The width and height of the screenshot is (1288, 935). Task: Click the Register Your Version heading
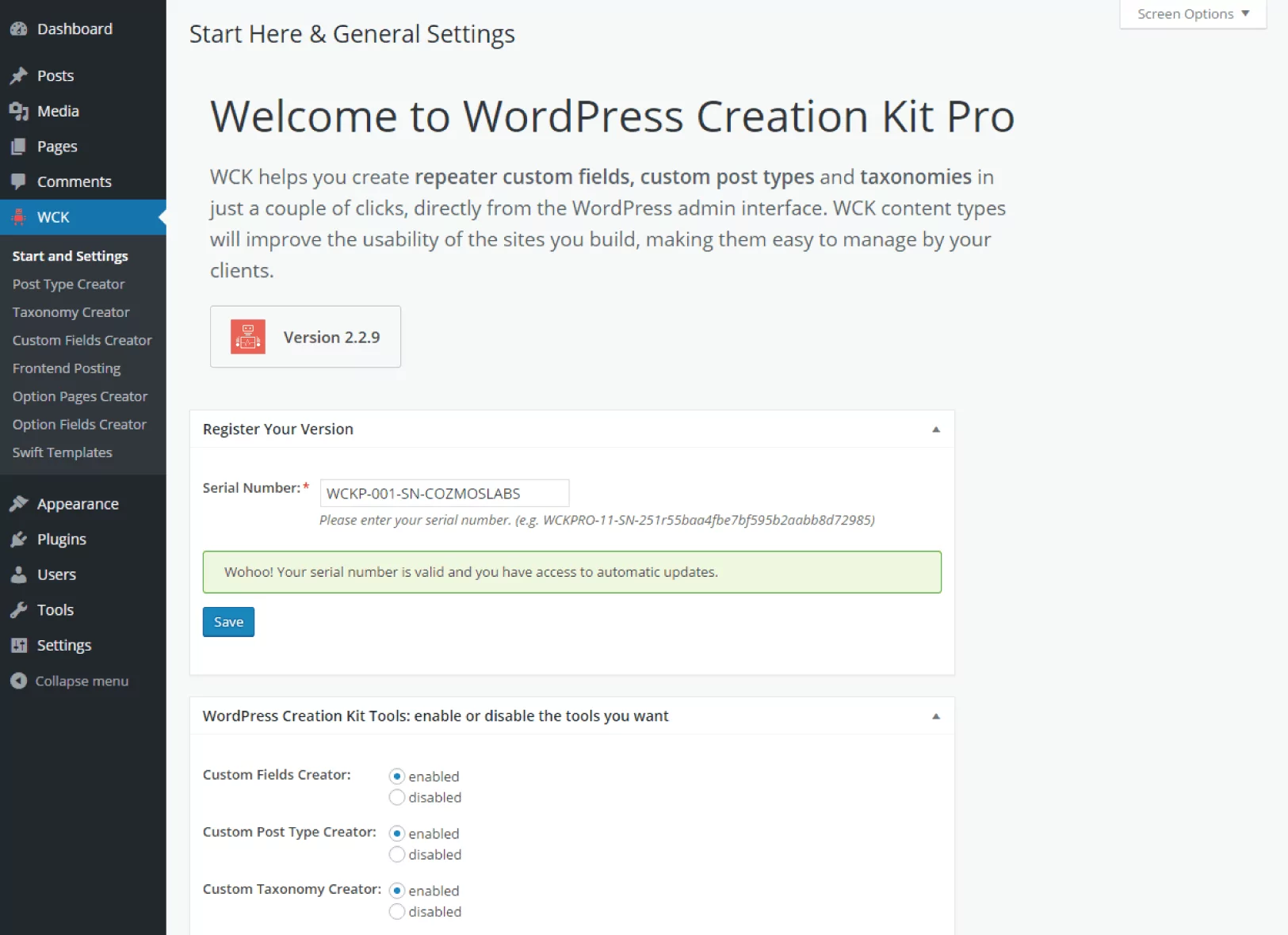pos(278,429)
